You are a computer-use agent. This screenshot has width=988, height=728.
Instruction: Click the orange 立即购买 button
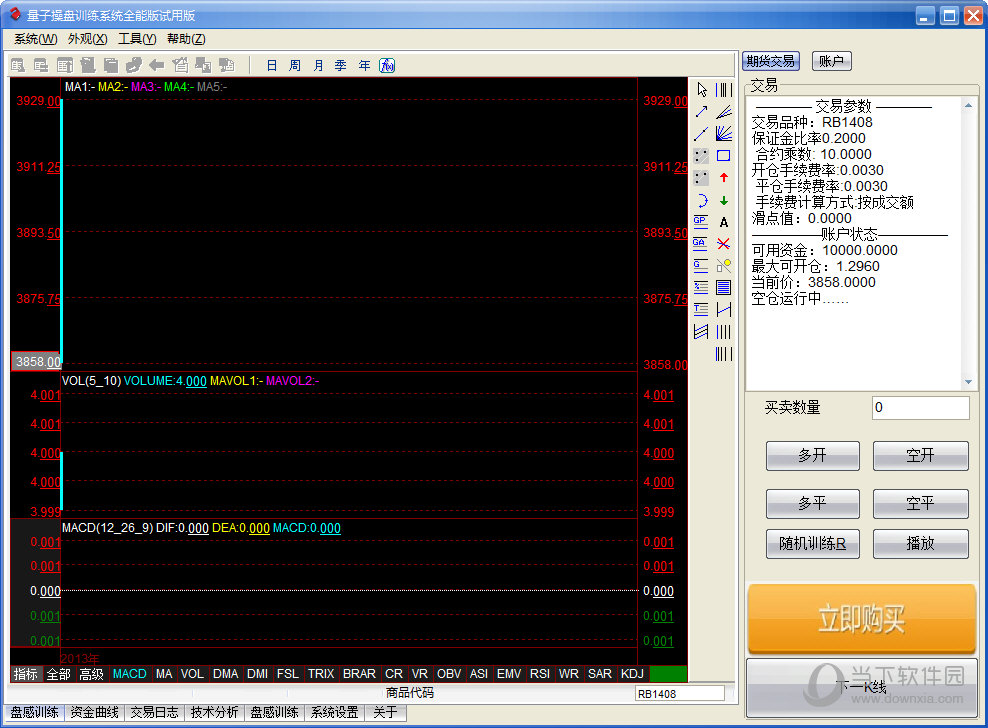861,619
